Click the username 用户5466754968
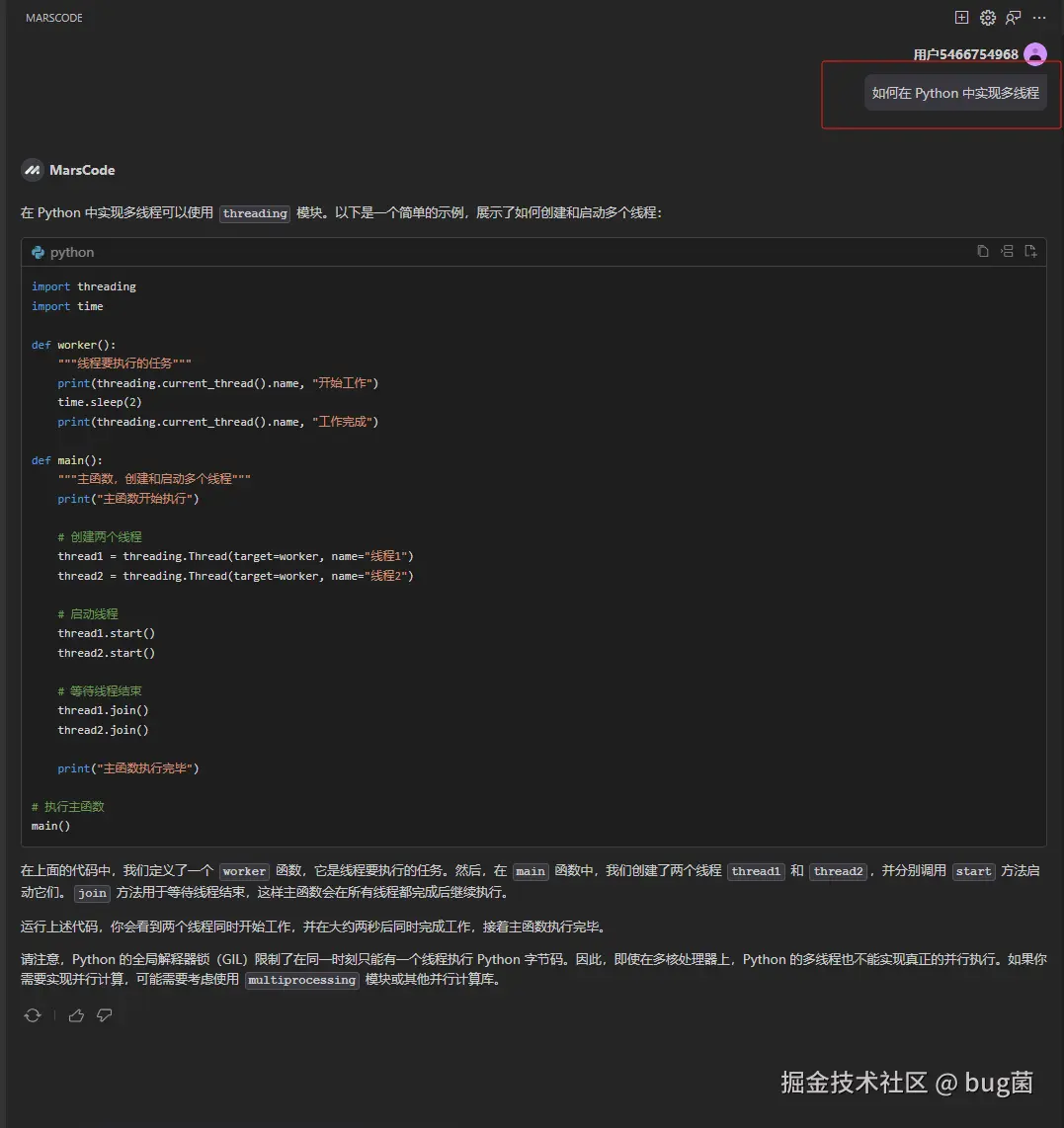Image resolution: width=1064 pixels, height=1128 pixels. click(965, 54)
